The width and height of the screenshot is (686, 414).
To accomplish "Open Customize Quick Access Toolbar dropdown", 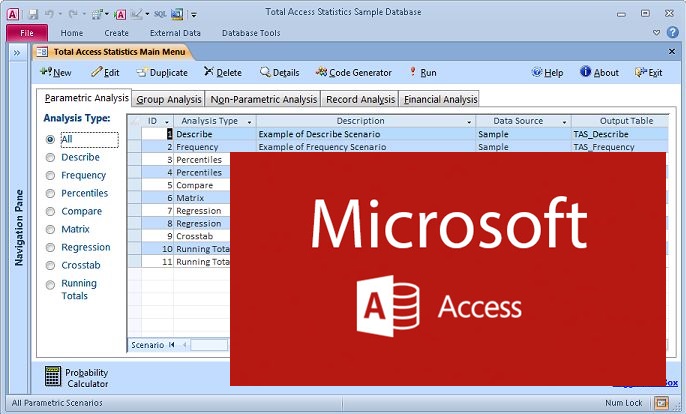I will 194,14.
